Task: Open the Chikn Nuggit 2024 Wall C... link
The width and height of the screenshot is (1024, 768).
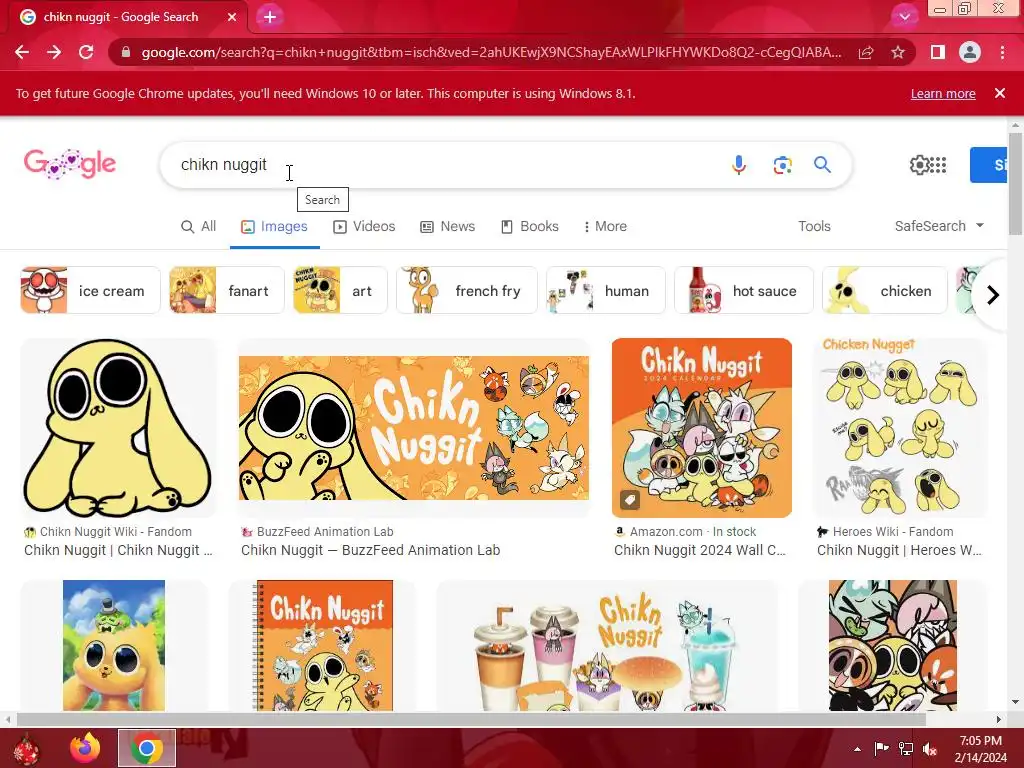Action: tap(699, 551)
